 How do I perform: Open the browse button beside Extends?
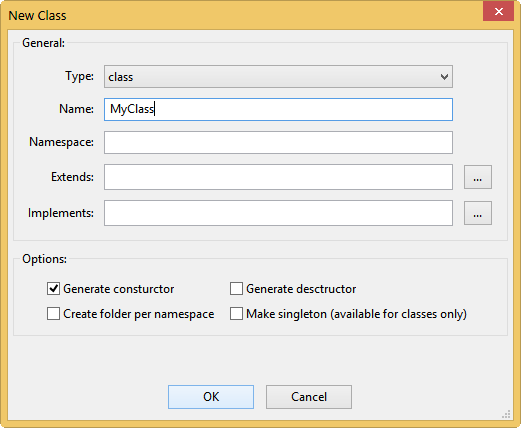478,177
